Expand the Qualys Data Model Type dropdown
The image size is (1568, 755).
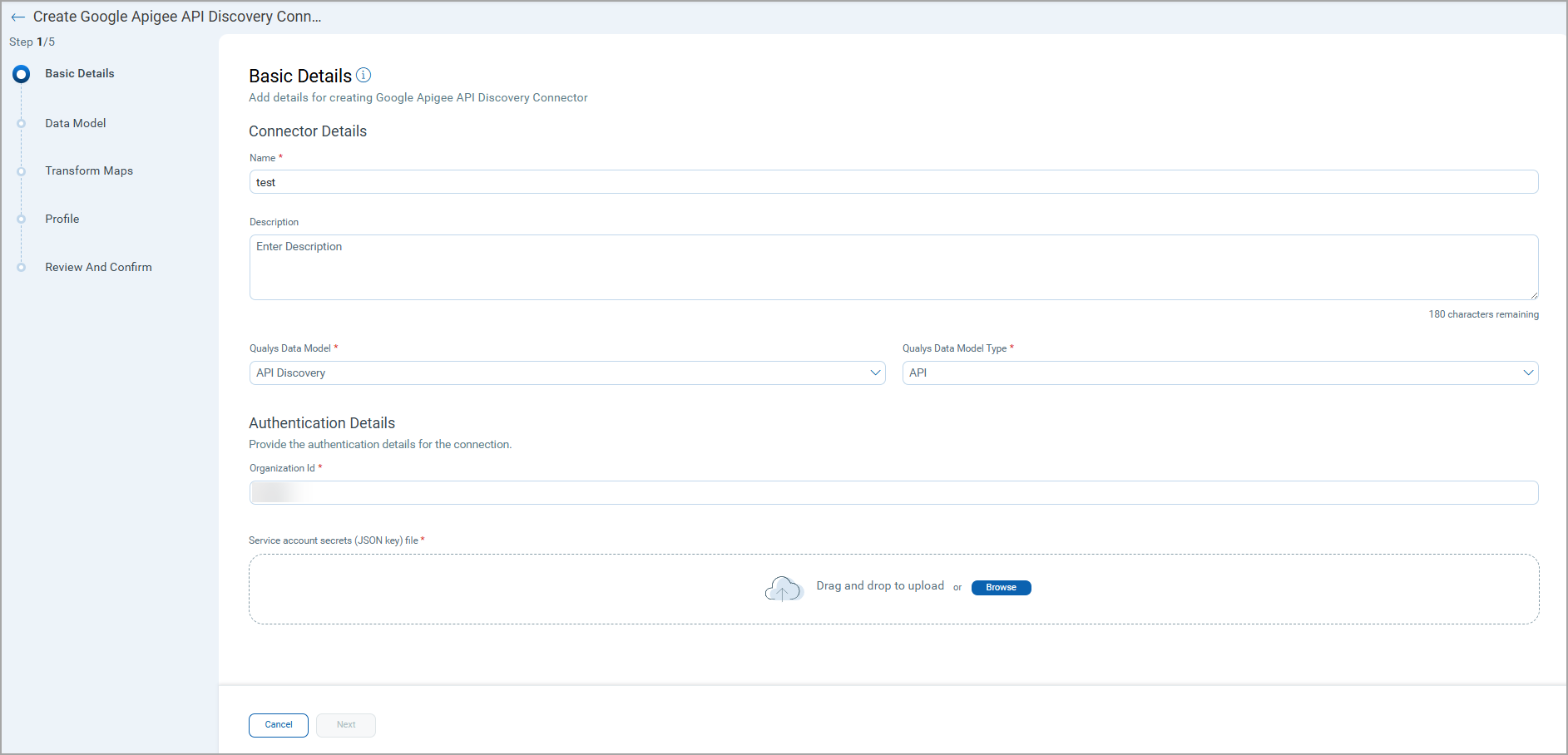(1219, 373)
